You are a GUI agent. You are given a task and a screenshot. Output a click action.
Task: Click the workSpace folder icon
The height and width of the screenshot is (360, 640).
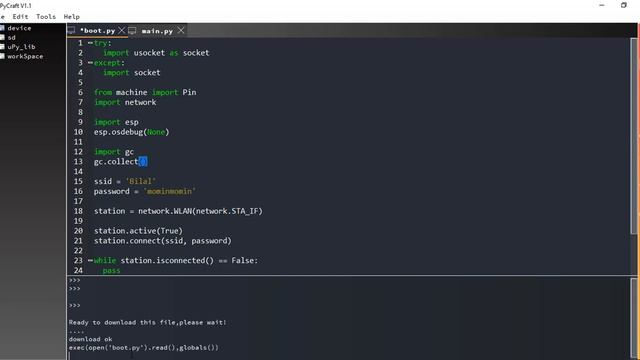[x=2, y=56]
